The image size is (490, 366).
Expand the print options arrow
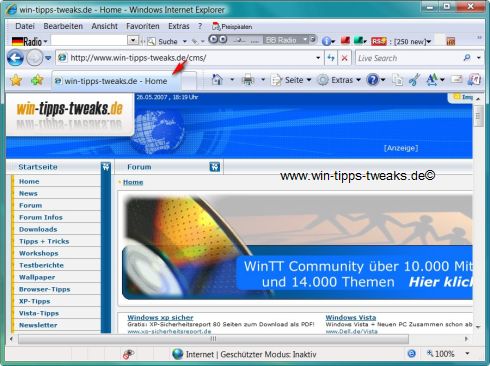point(263,80)
